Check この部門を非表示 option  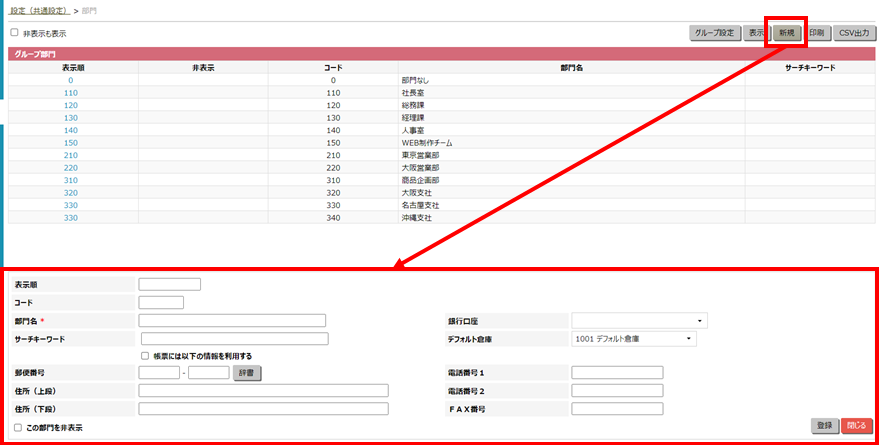click(16, 427)
